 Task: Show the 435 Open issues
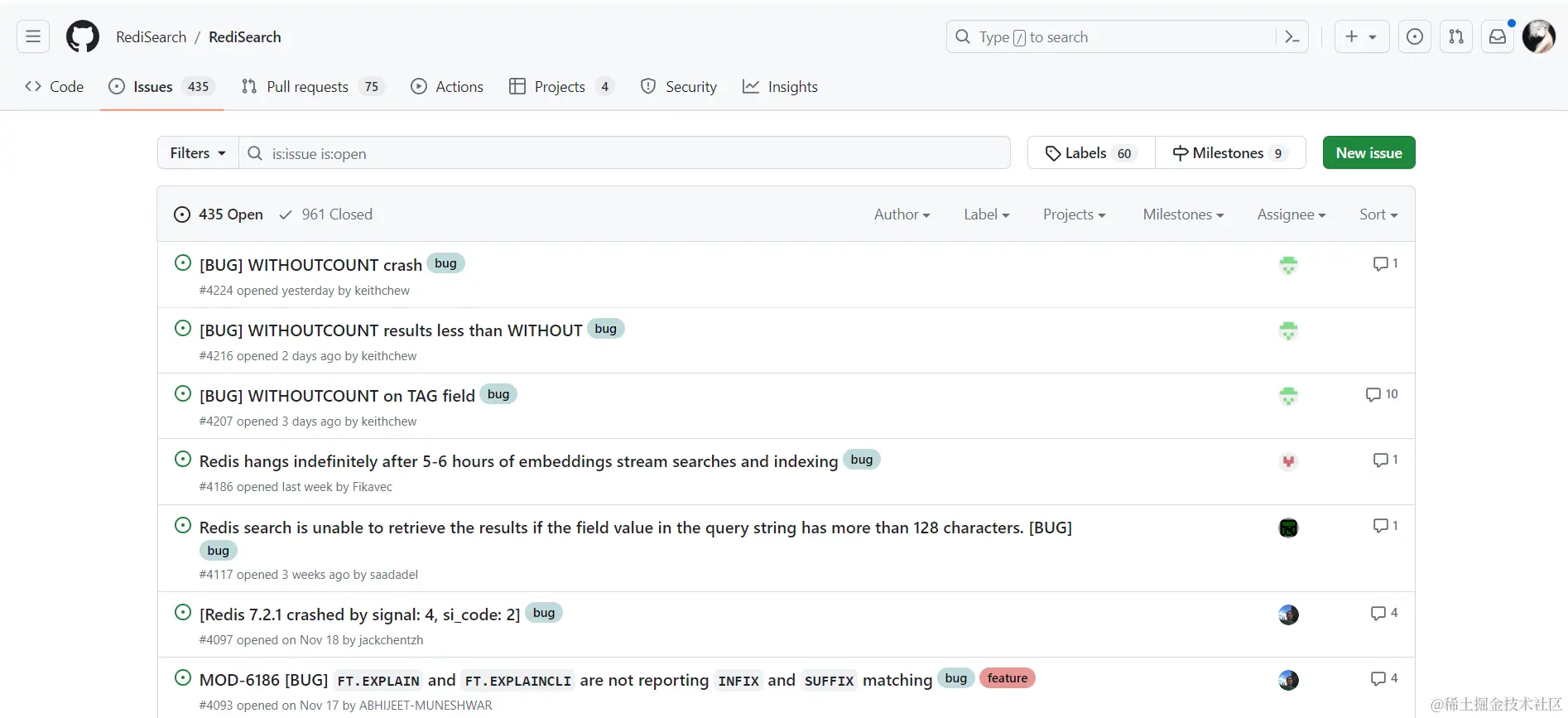point(219,214)
